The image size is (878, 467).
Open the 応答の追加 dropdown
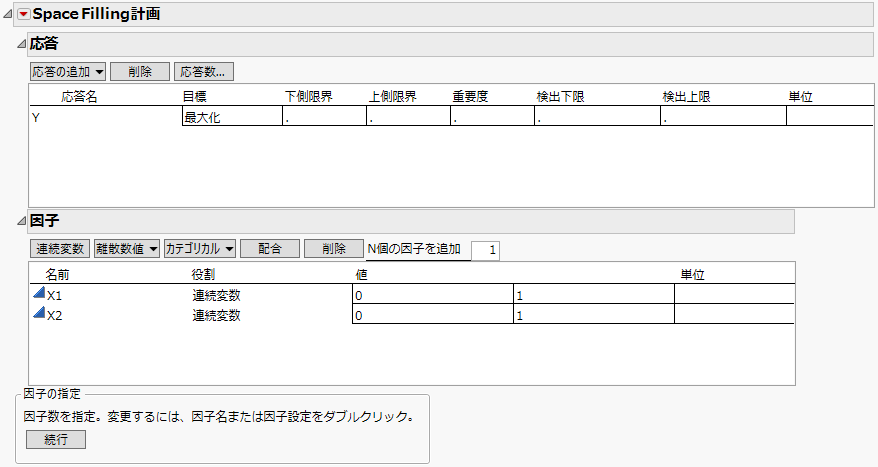coord(68,72)
